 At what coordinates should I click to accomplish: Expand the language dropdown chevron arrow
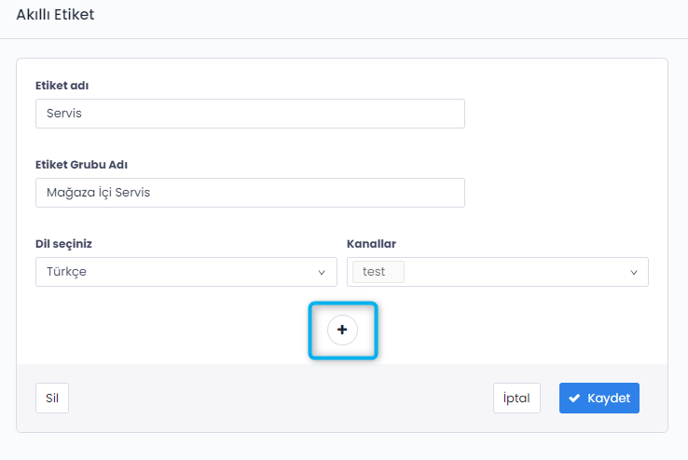click(x=321, y=272)
